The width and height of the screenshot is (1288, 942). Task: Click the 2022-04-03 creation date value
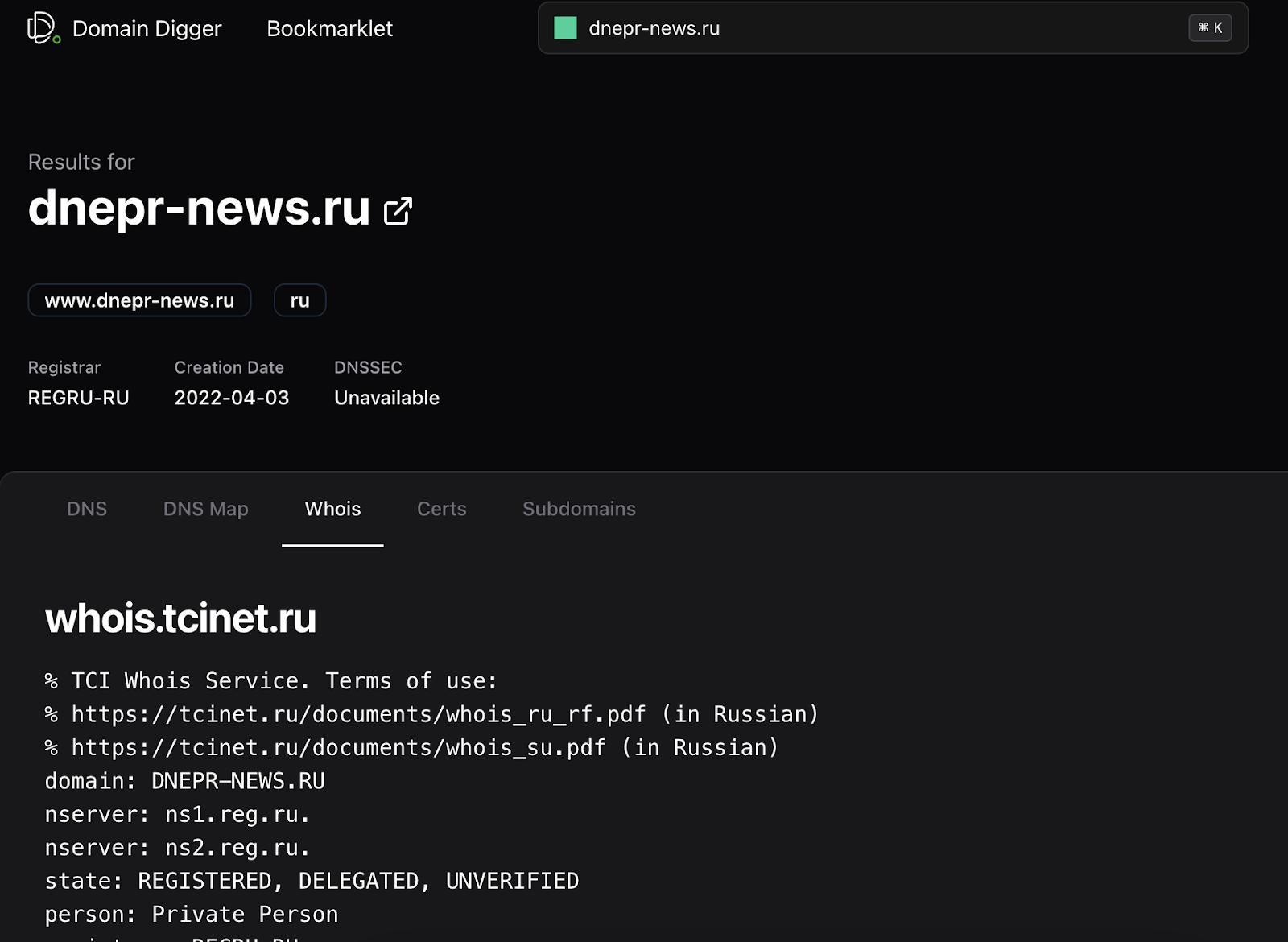[232, 398]
